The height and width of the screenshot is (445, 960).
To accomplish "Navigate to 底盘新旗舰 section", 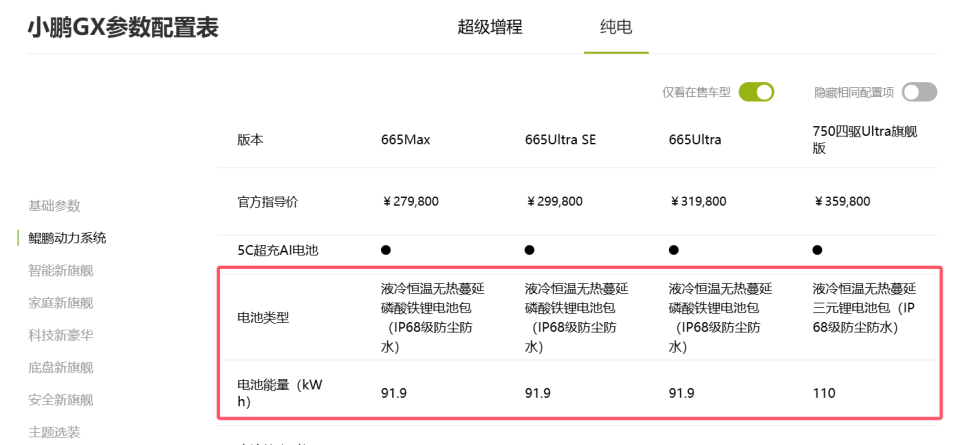I will pos(61,367).
